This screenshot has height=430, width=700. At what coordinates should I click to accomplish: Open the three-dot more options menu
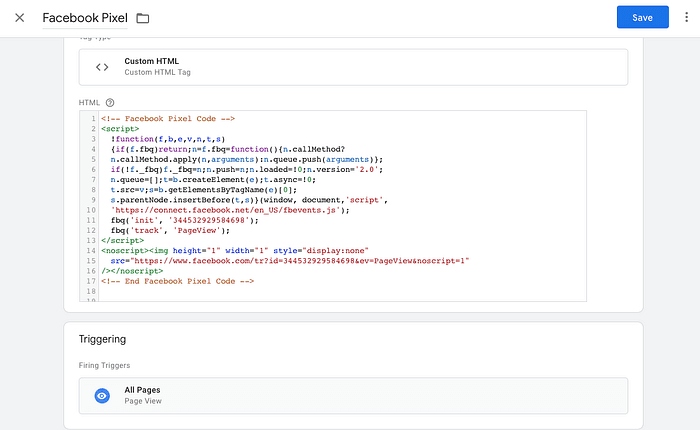click(686, 17)
